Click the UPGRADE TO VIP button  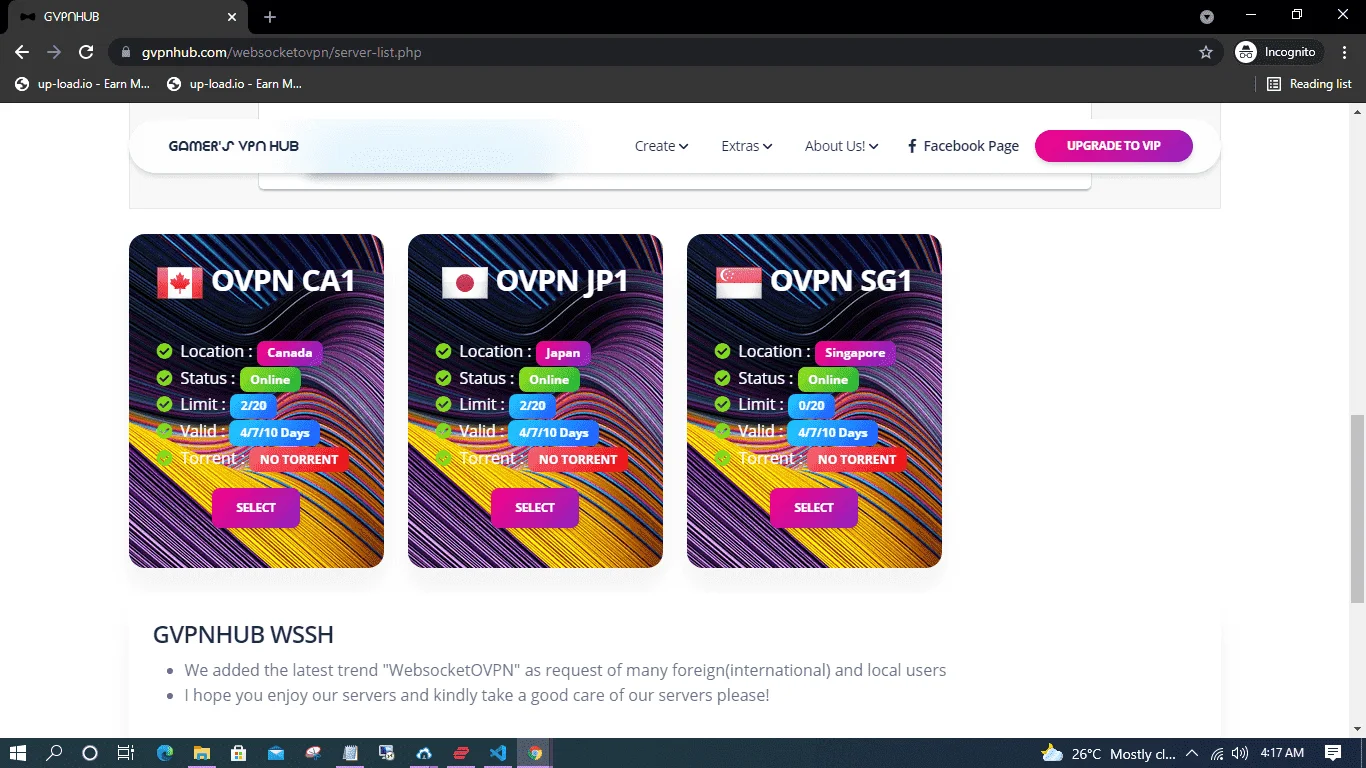(1113, 146)
